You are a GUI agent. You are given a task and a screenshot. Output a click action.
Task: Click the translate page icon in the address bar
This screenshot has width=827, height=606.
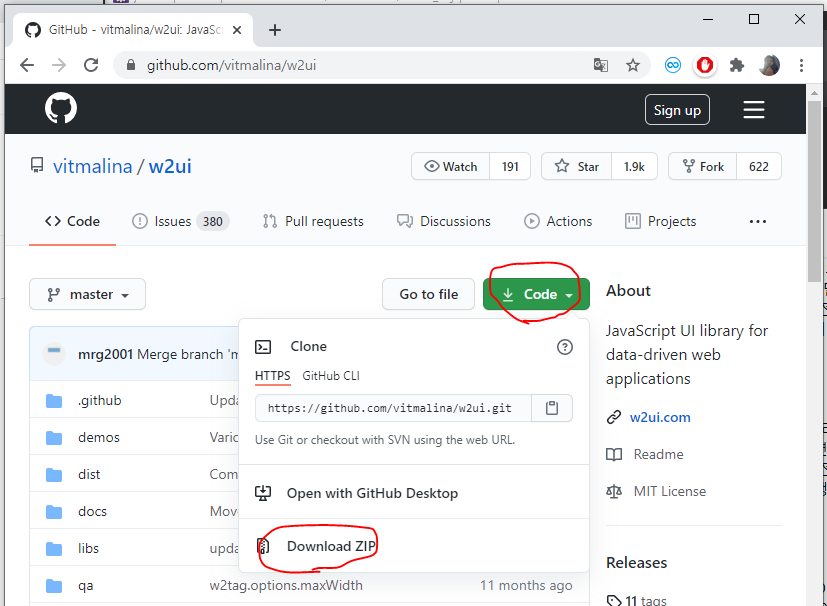tap(601, 65)
